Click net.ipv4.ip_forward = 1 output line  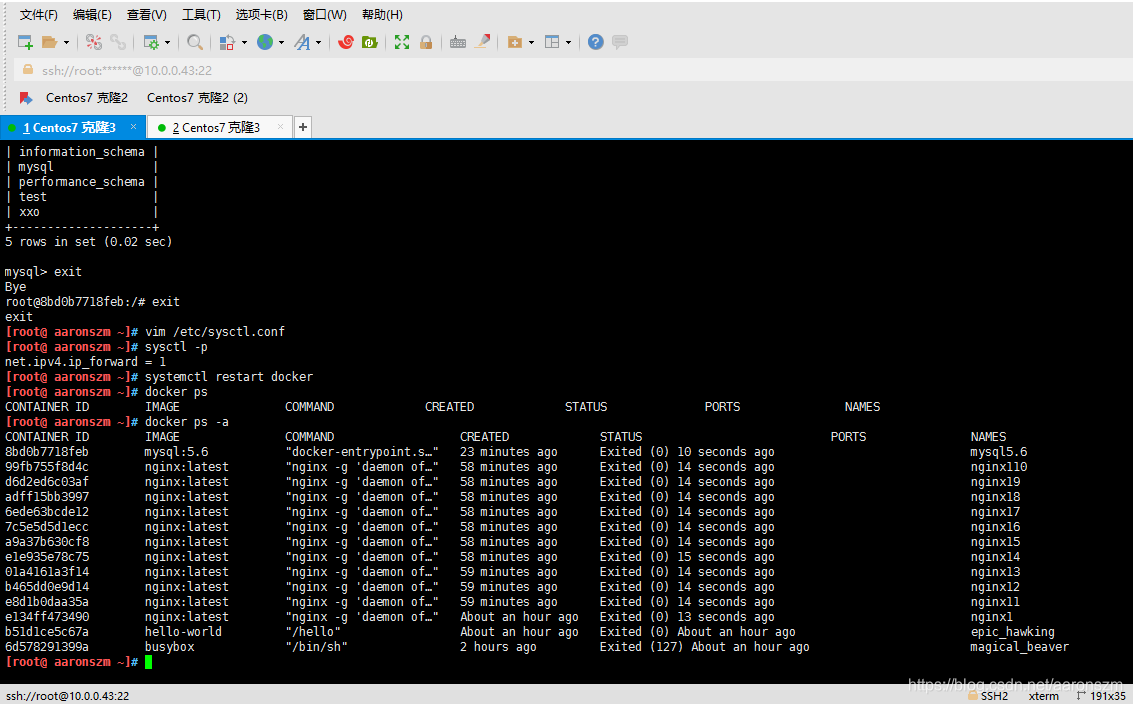tap(85, 361)
